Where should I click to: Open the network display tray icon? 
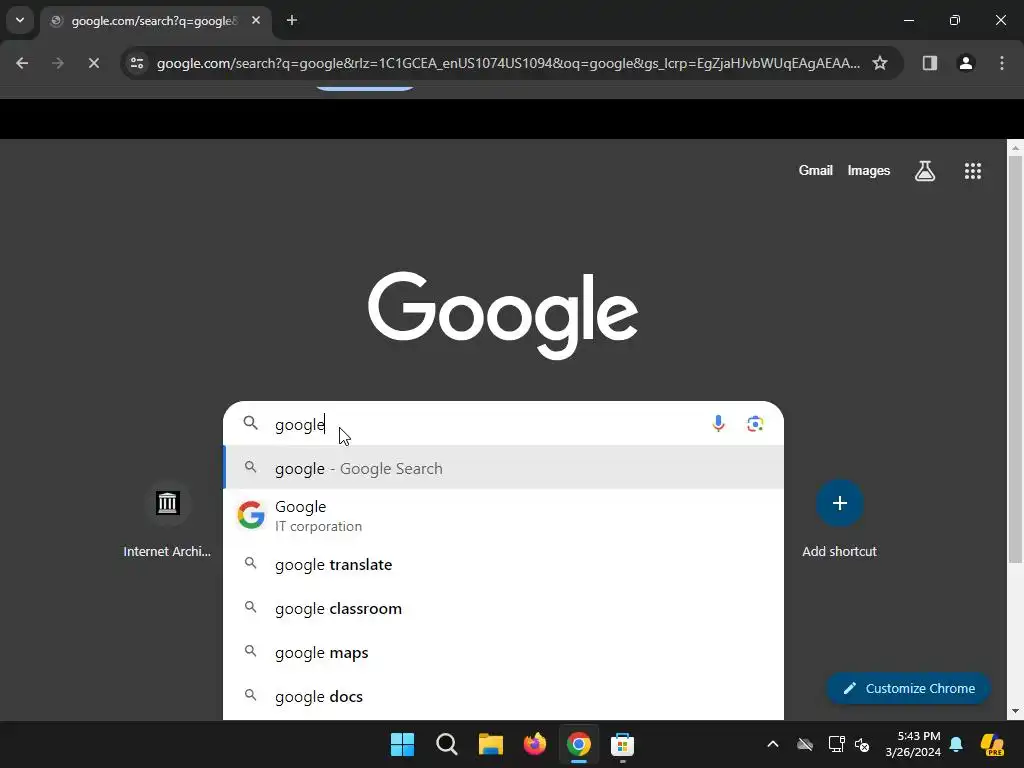click(836, 744)
